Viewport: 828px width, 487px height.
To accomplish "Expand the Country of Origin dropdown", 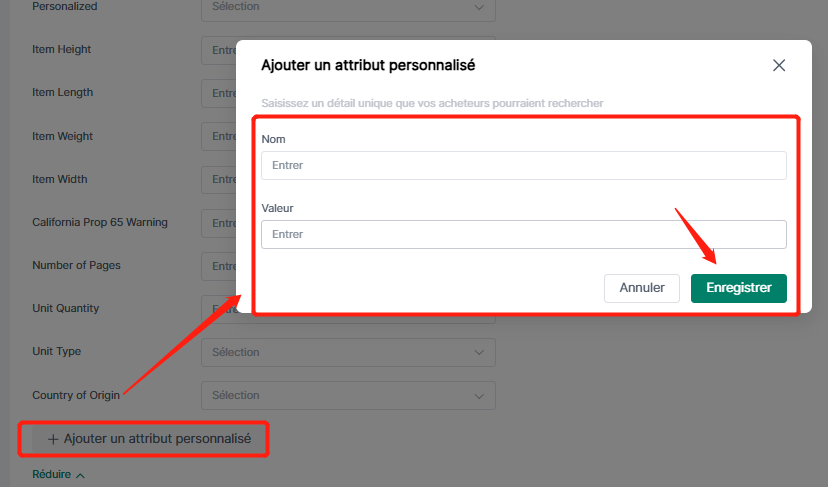I will pos(347,395).
